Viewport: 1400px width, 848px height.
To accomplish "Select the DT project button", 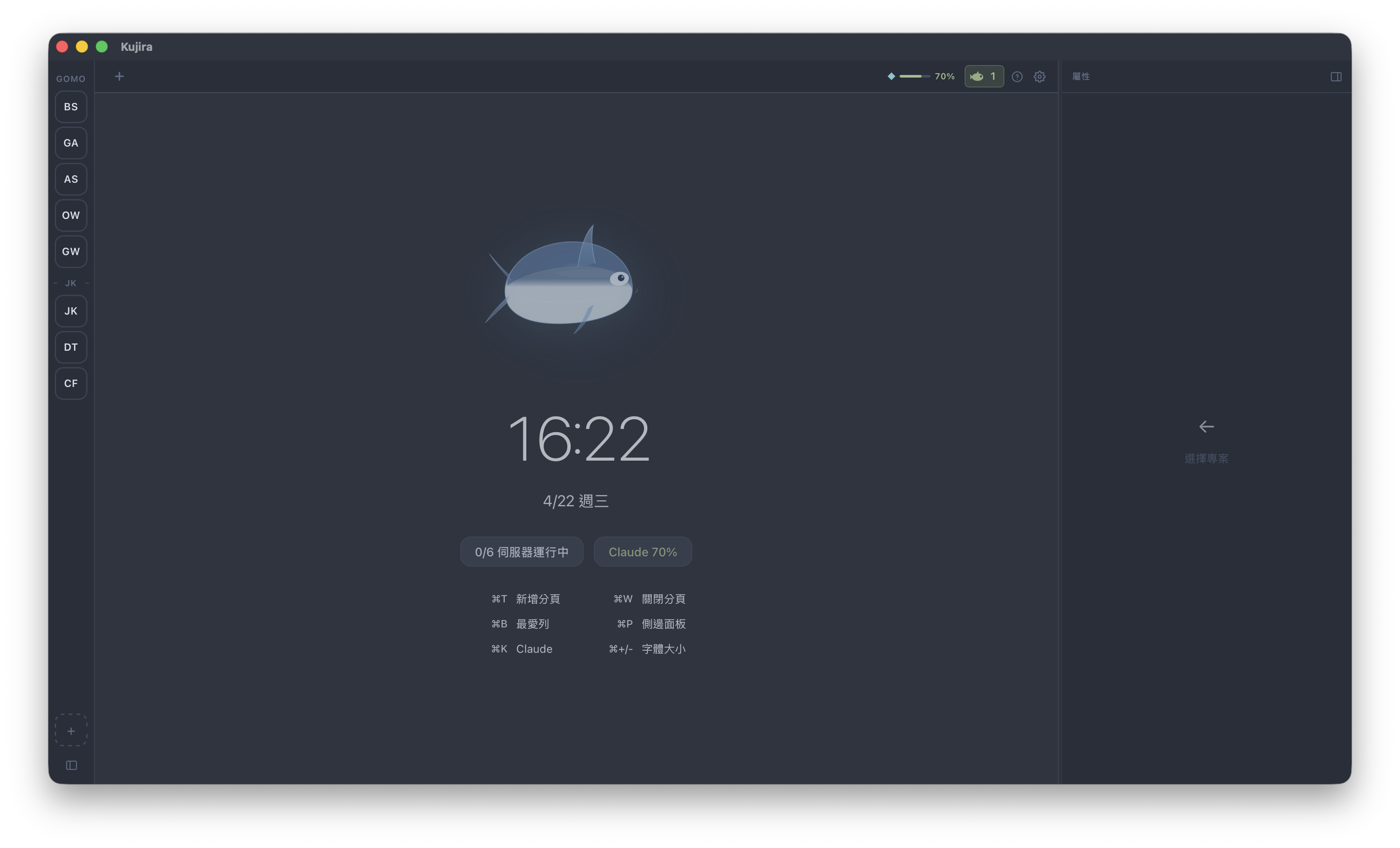I will (71, 347).
